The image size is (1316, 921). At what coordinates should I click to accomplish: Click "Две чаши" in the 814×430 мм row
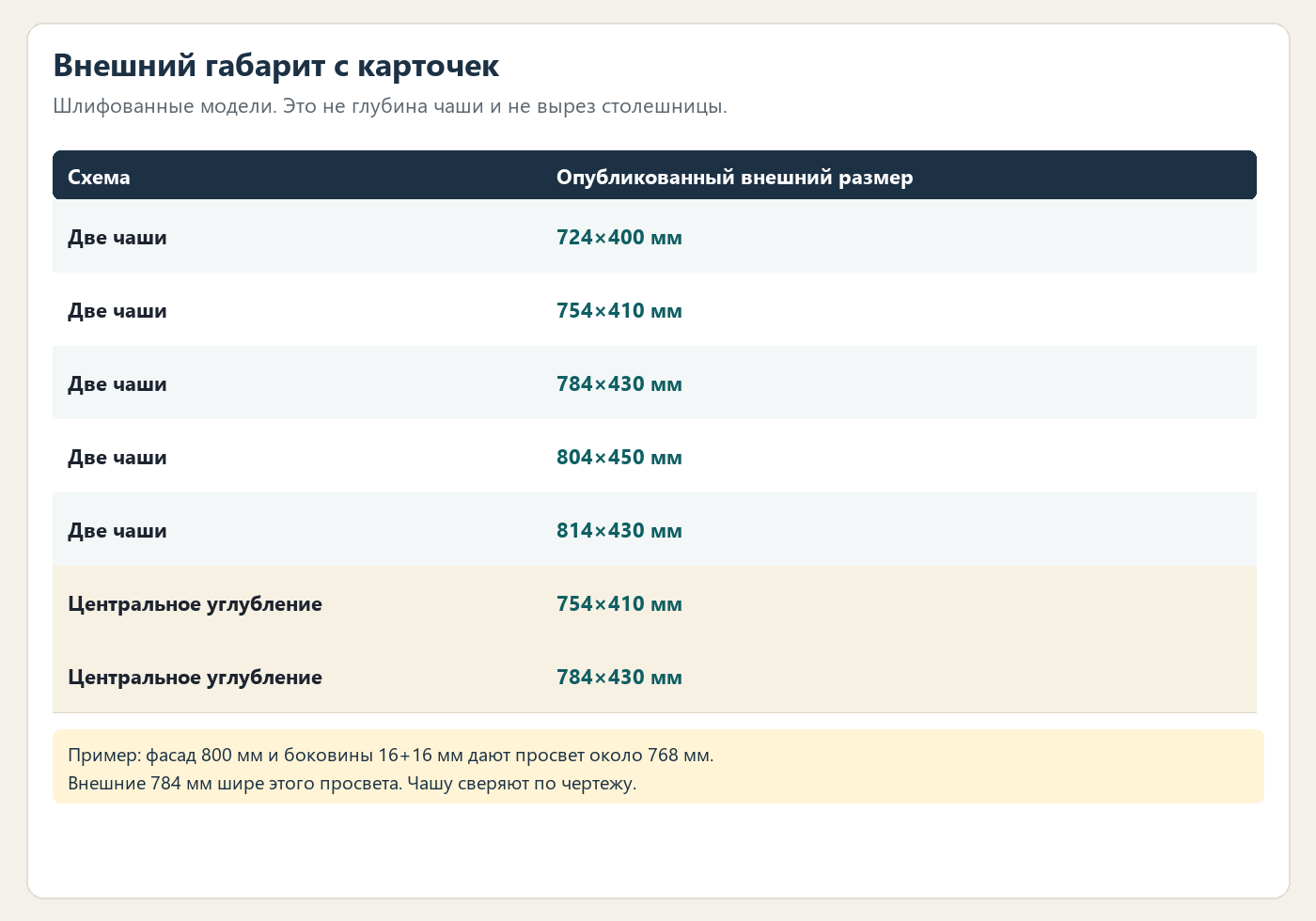click(117, 531)
